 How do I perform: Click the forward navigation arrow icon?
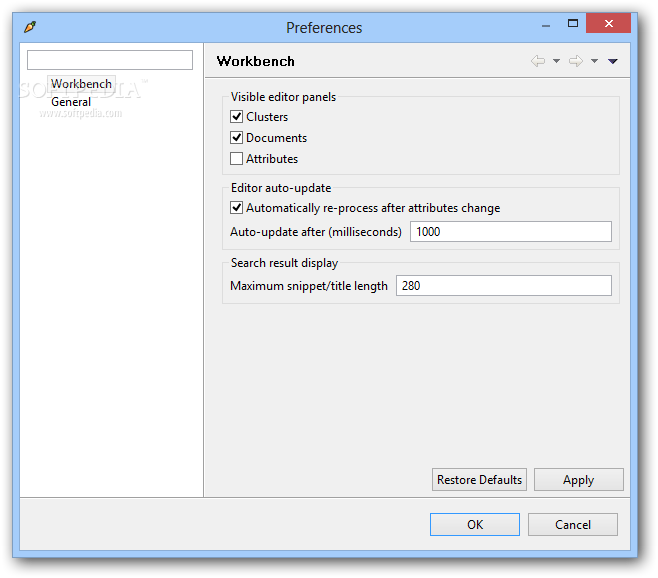pyautogui.click(x=576, y=61)
